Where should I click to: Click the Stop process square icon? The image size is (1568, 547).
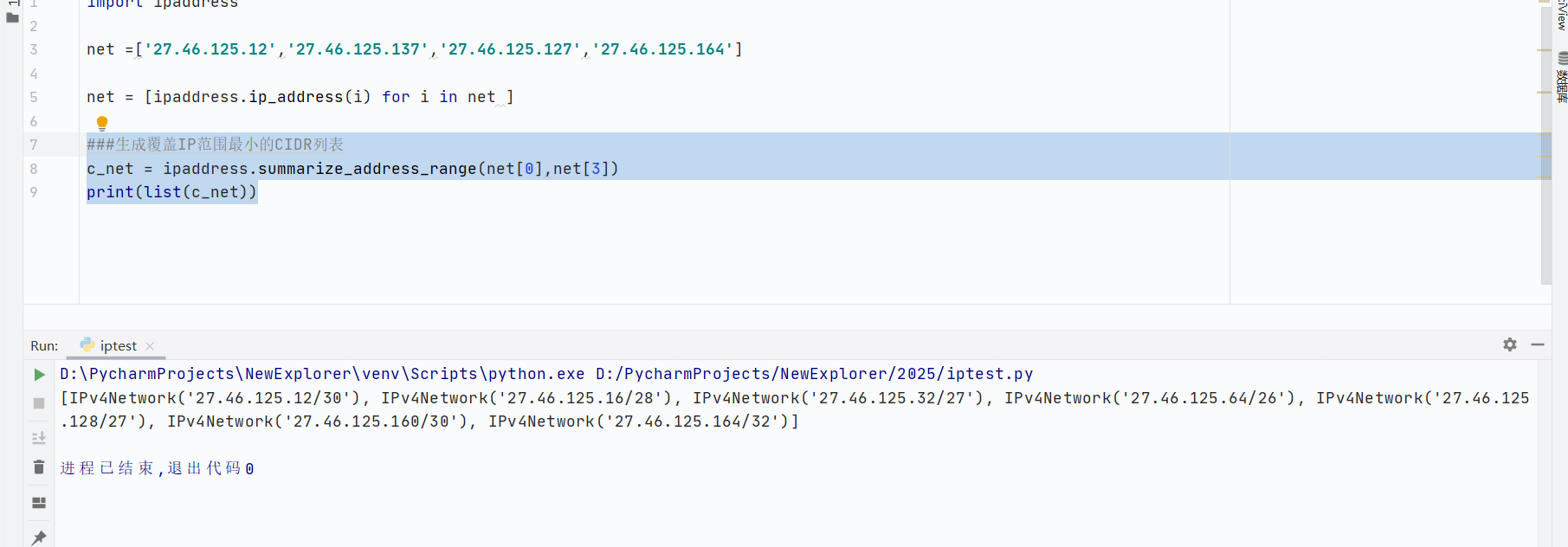[39, 403]
